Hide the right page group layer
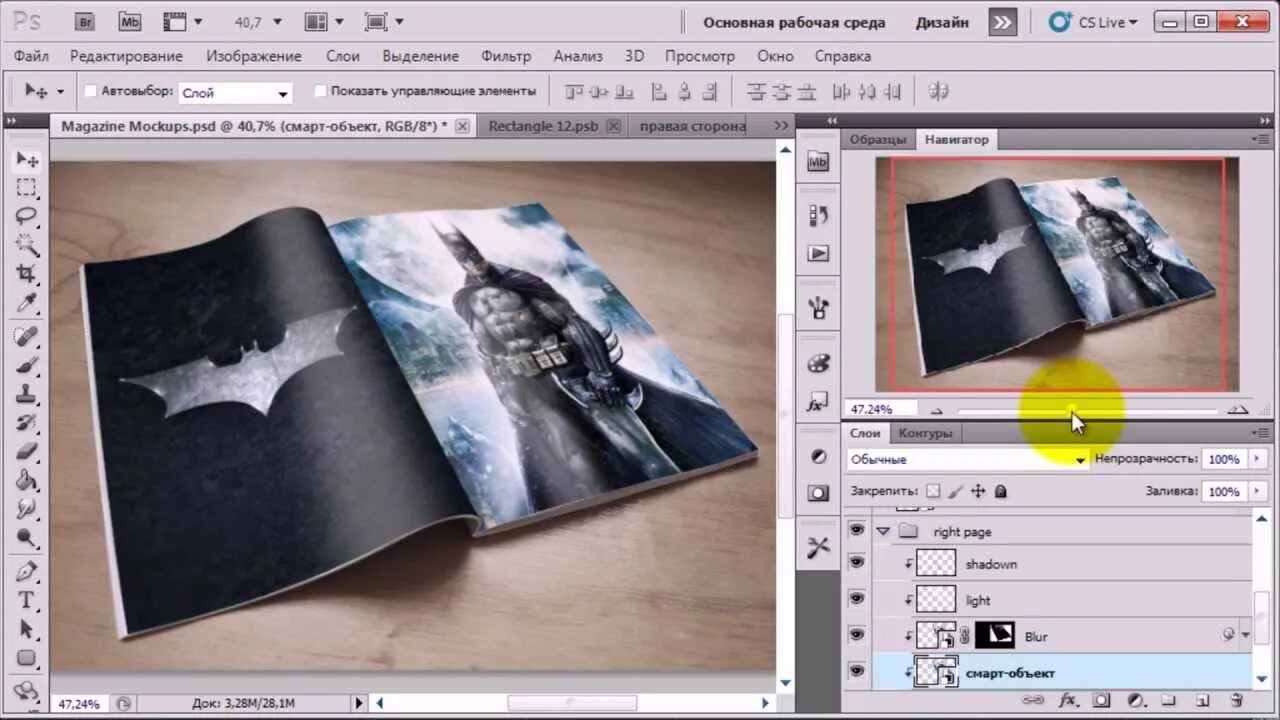Viewport: 1280px width, 720px height. 857,530
